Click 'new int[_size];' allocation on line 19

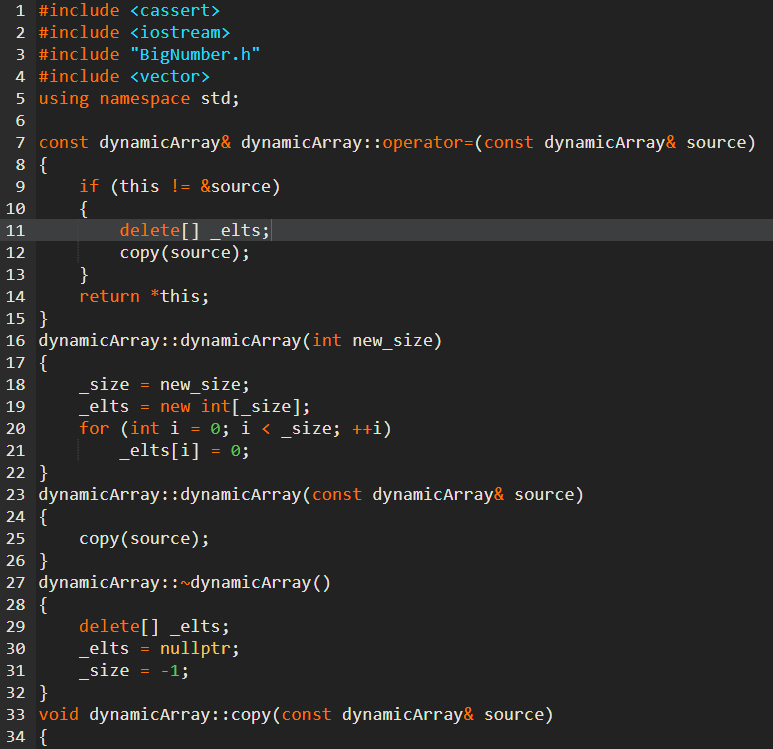point(235,407)
